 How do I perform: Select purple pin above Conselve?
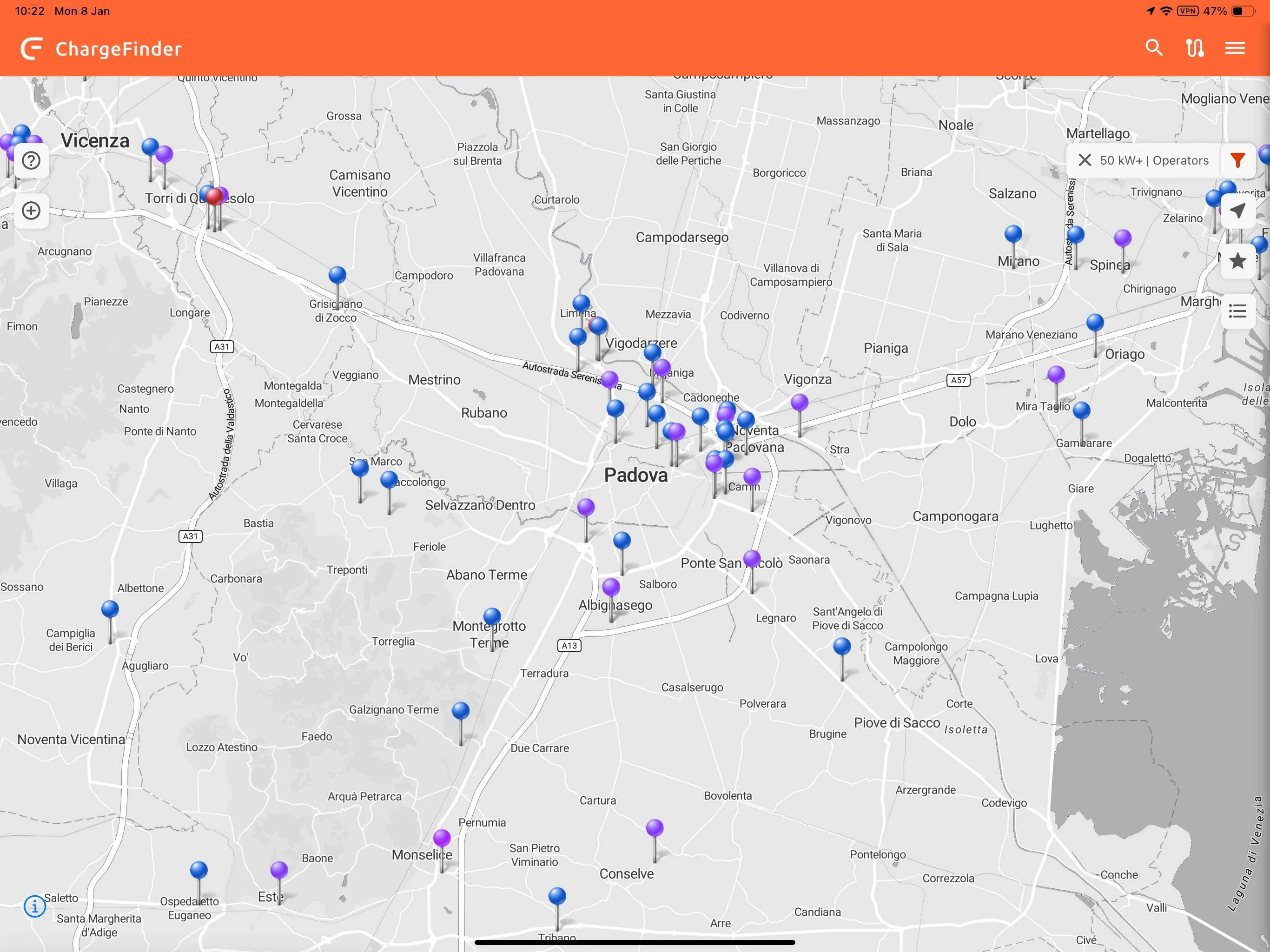[x=655, y=827]
